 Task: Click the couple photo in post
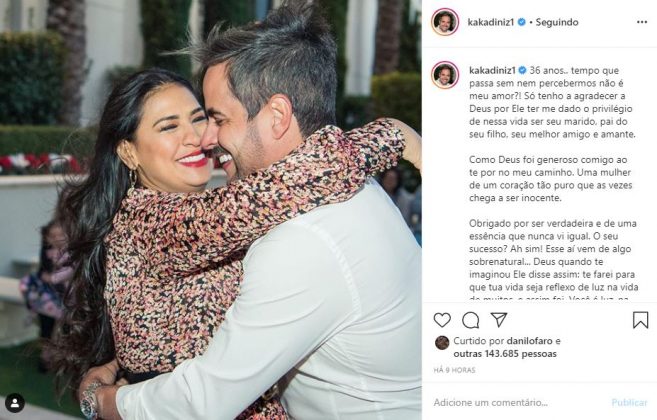(x=211, y=210)
